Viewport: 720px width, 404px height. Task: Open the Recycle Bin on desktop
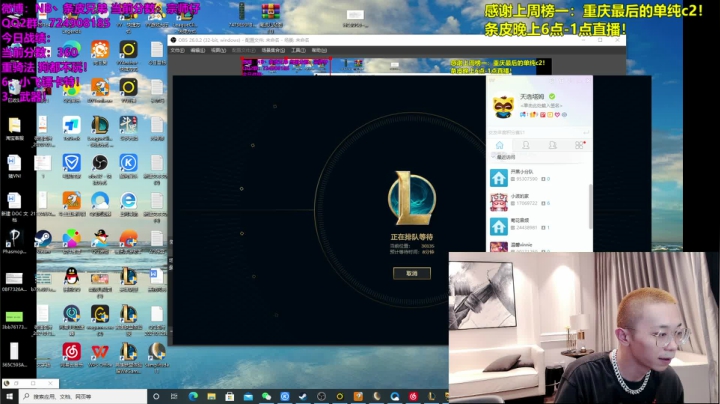click(x=14, y=87)
